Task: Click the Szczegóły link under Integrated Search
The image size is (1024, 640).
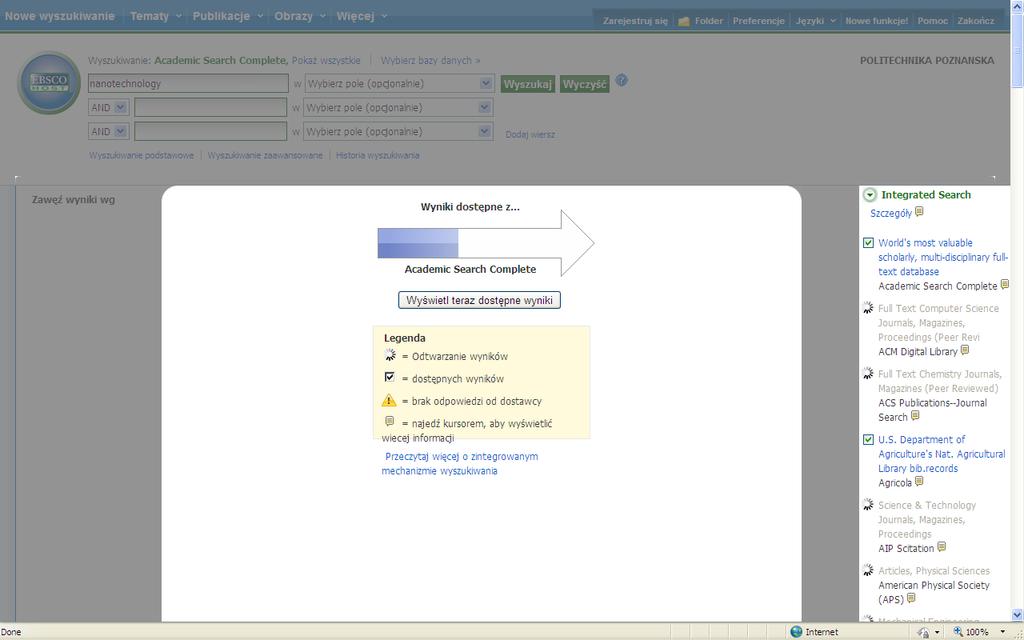Action: [891, 213]
